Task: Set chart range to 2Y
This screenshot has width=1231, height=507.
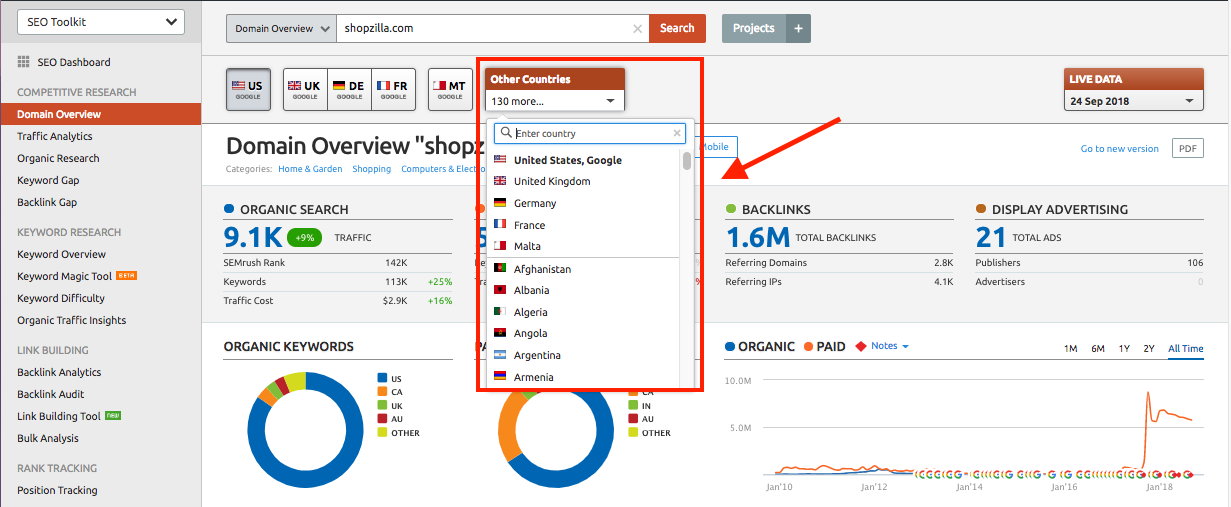Action: point(1149,348)
